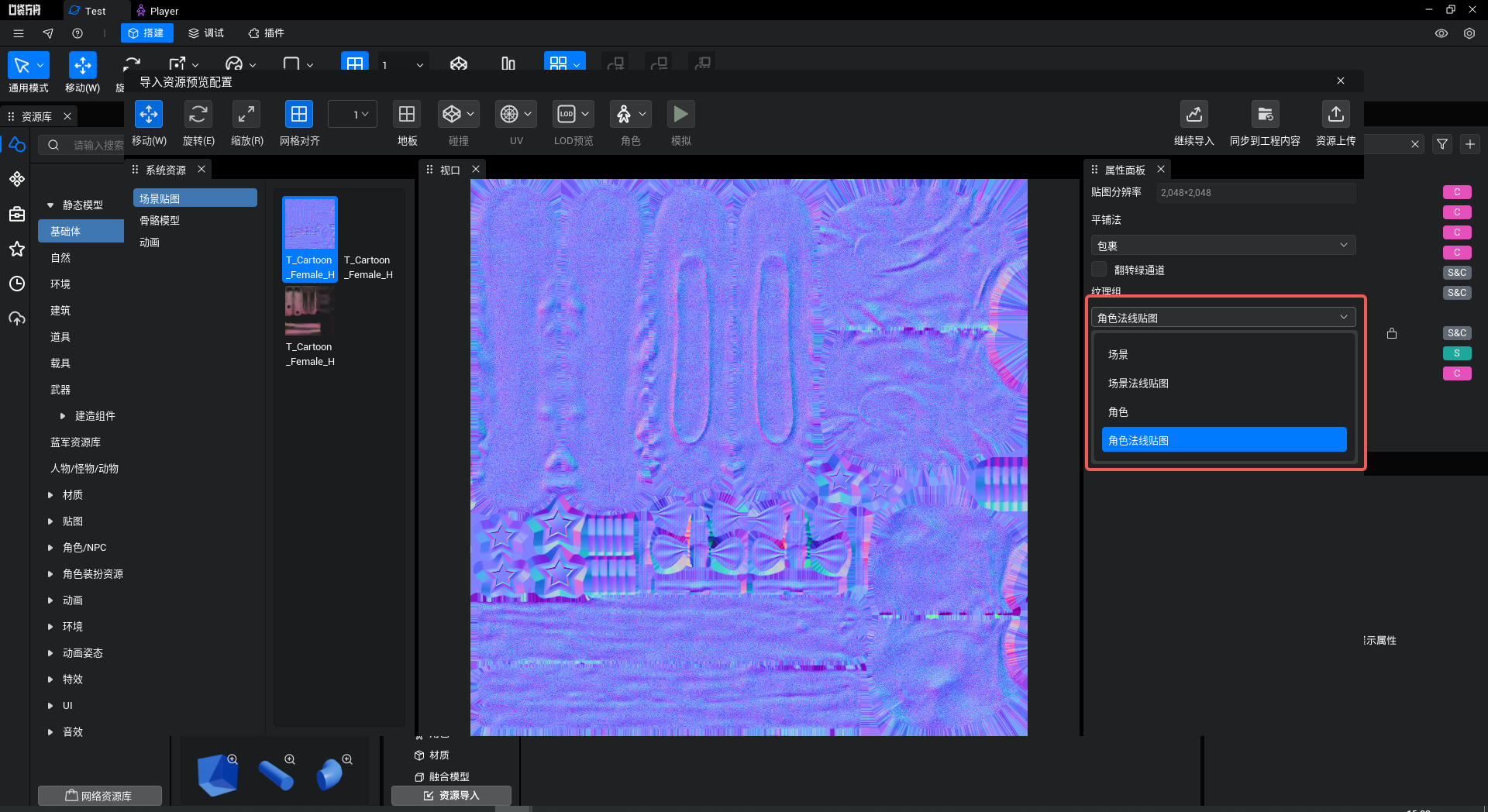Screen dimensions: 1488x812
Task: Close the 视口 viewport tab
Action: point(476,169)
